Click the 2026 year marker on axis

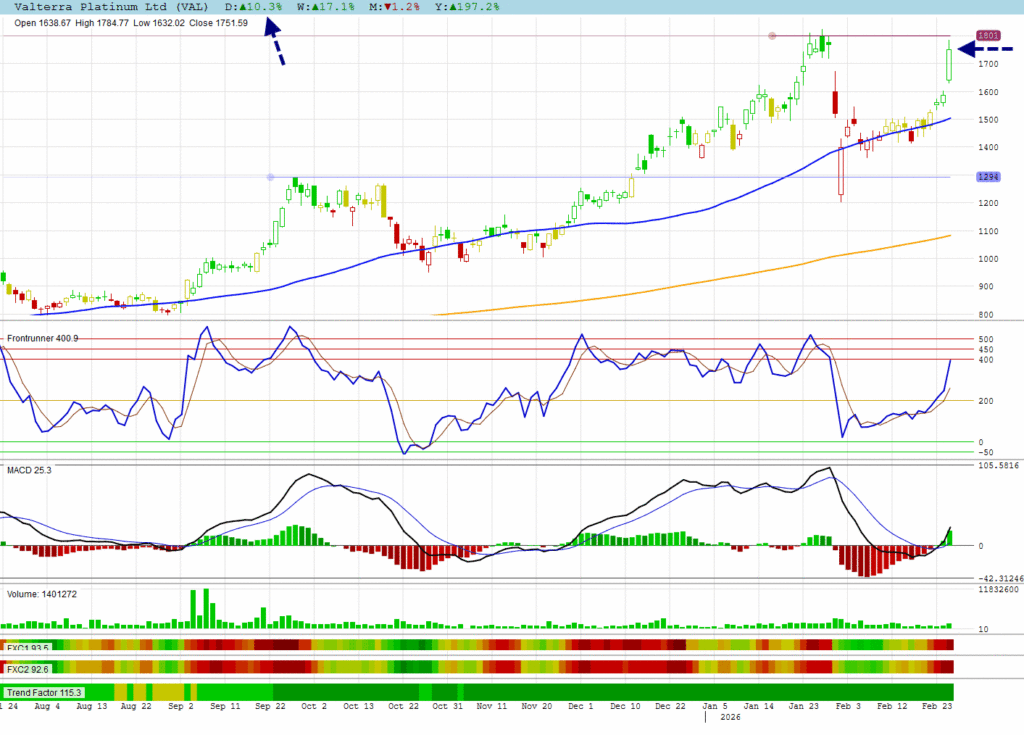point(731,718)
